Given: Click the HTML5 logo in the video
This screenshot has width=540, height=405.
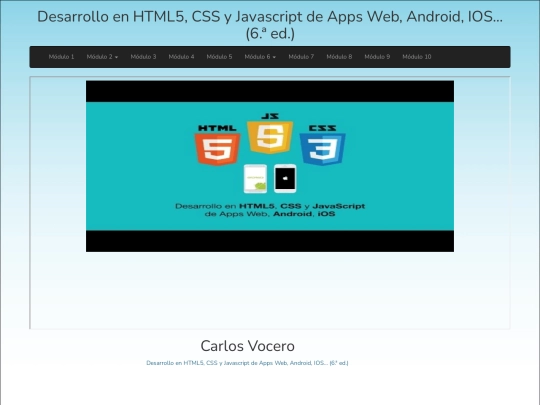Looking at the screenshot, I should (217, 145).
